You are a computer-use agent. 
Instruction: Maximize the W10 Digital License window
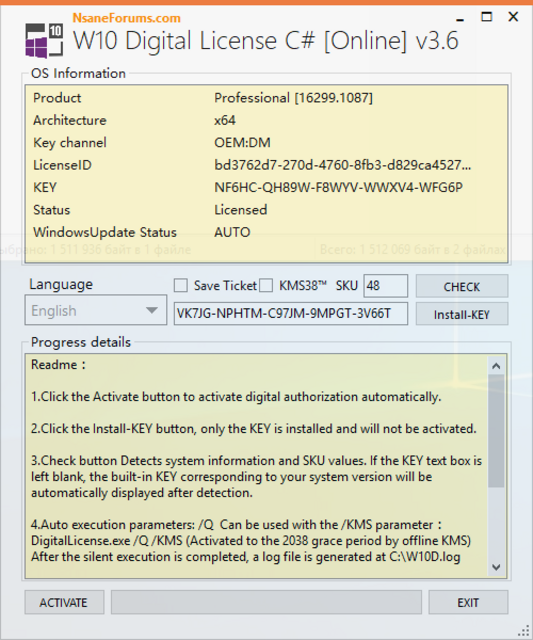tap(486, 17)
